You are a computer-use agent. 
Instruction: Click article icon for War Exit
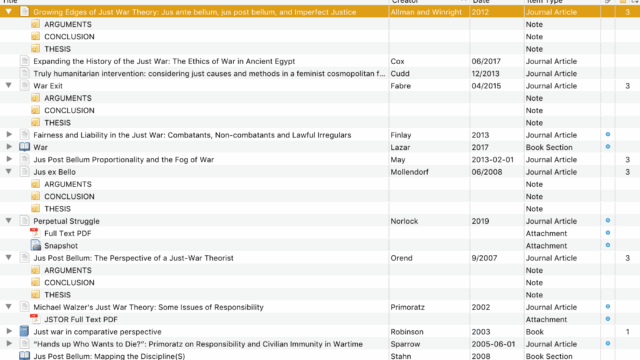point(24,86)
